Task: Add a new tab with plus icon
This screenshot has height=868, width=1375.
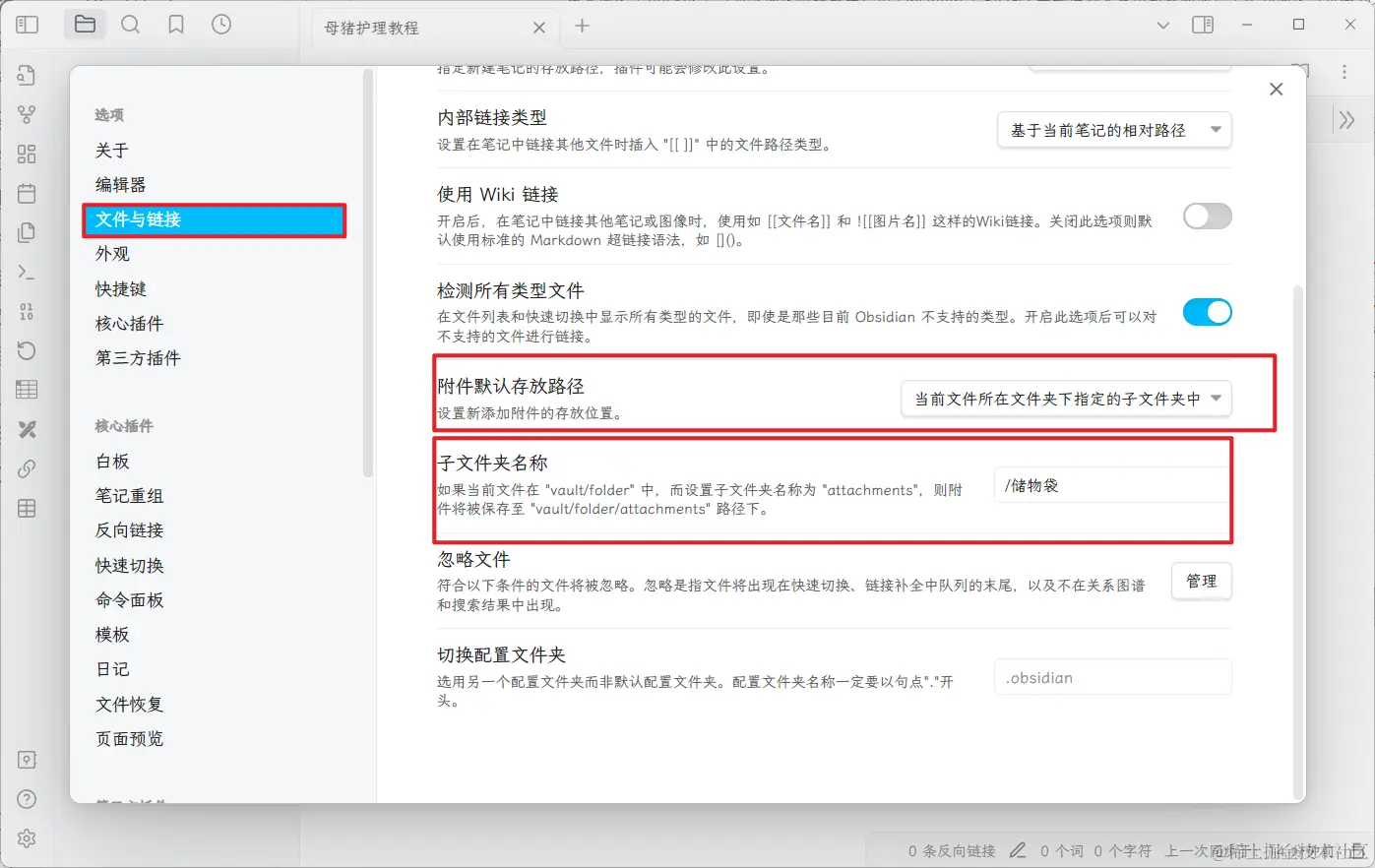Action: [x=583, y=26]
